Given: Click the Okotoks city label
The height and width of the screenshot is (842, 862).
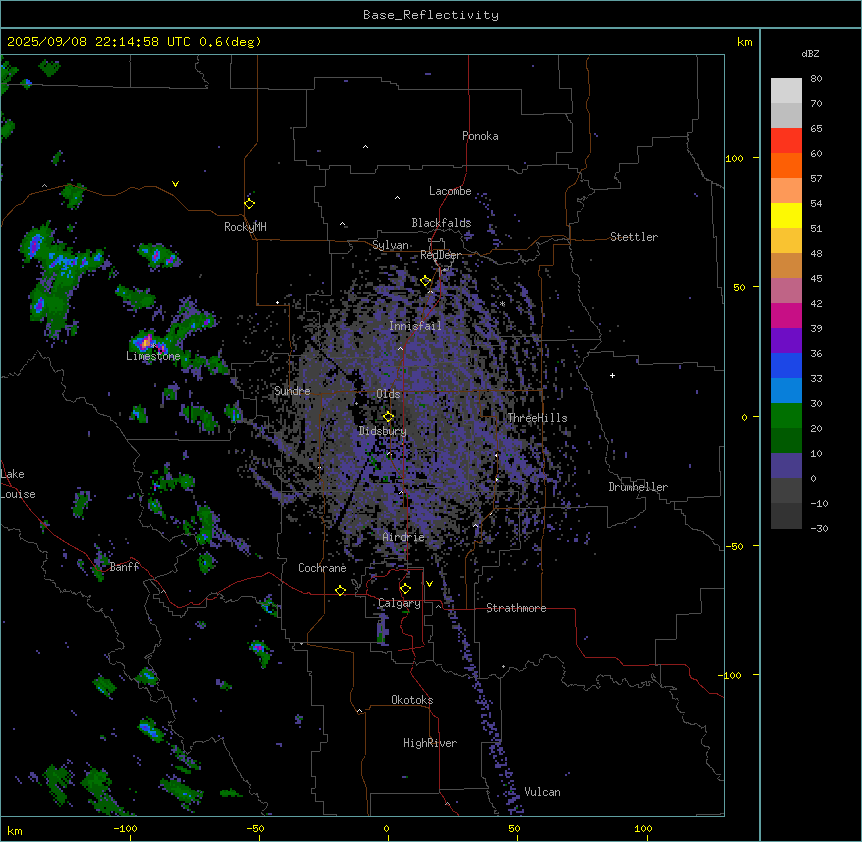Looking at the screenshot, I should point(412,700).
